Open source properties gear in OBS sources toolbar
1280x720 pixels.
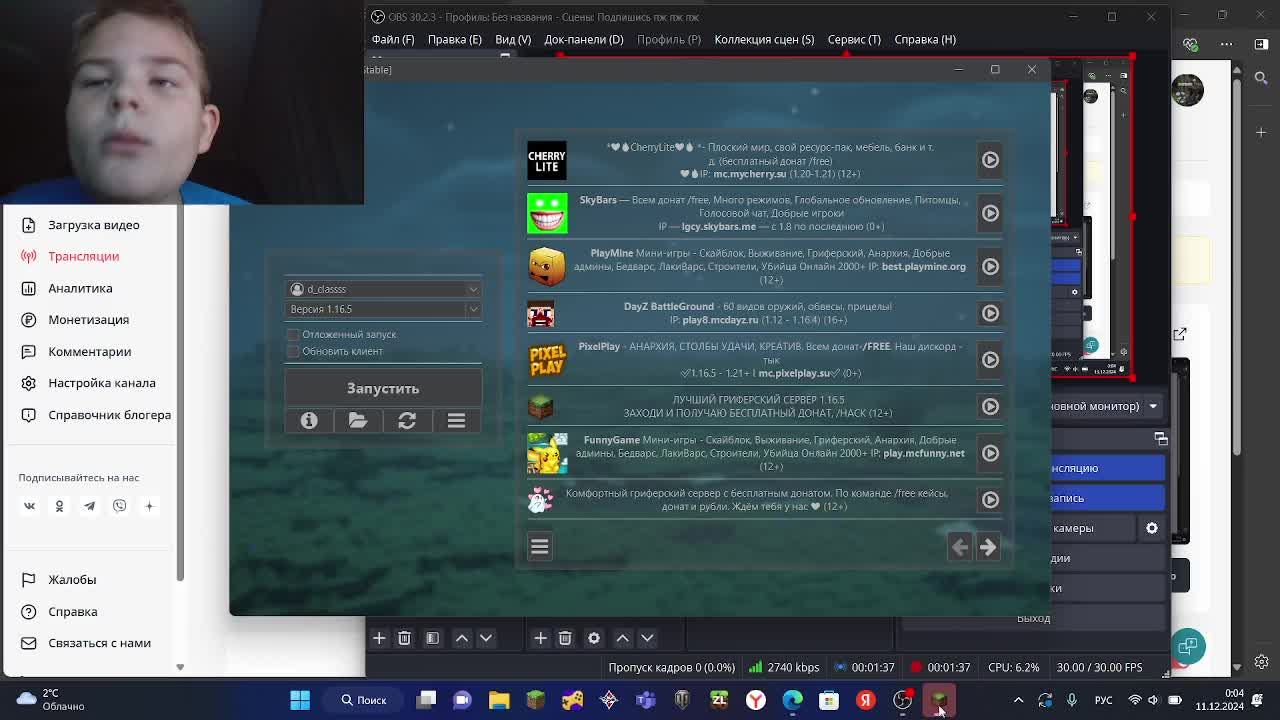[594, 638]
